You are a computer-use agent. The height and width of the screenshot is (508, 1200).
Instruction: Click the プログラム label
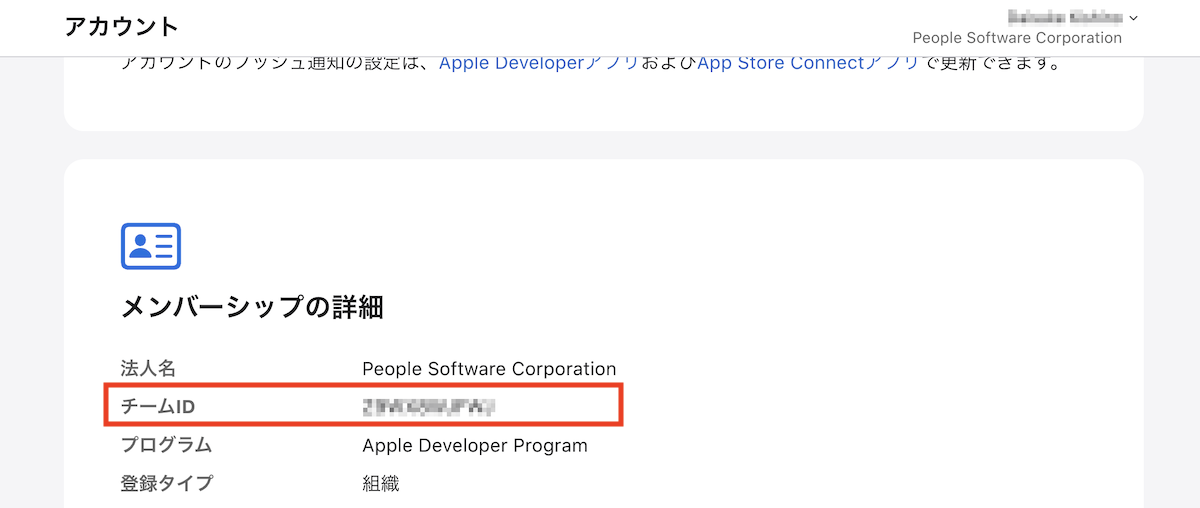point(166,445)
